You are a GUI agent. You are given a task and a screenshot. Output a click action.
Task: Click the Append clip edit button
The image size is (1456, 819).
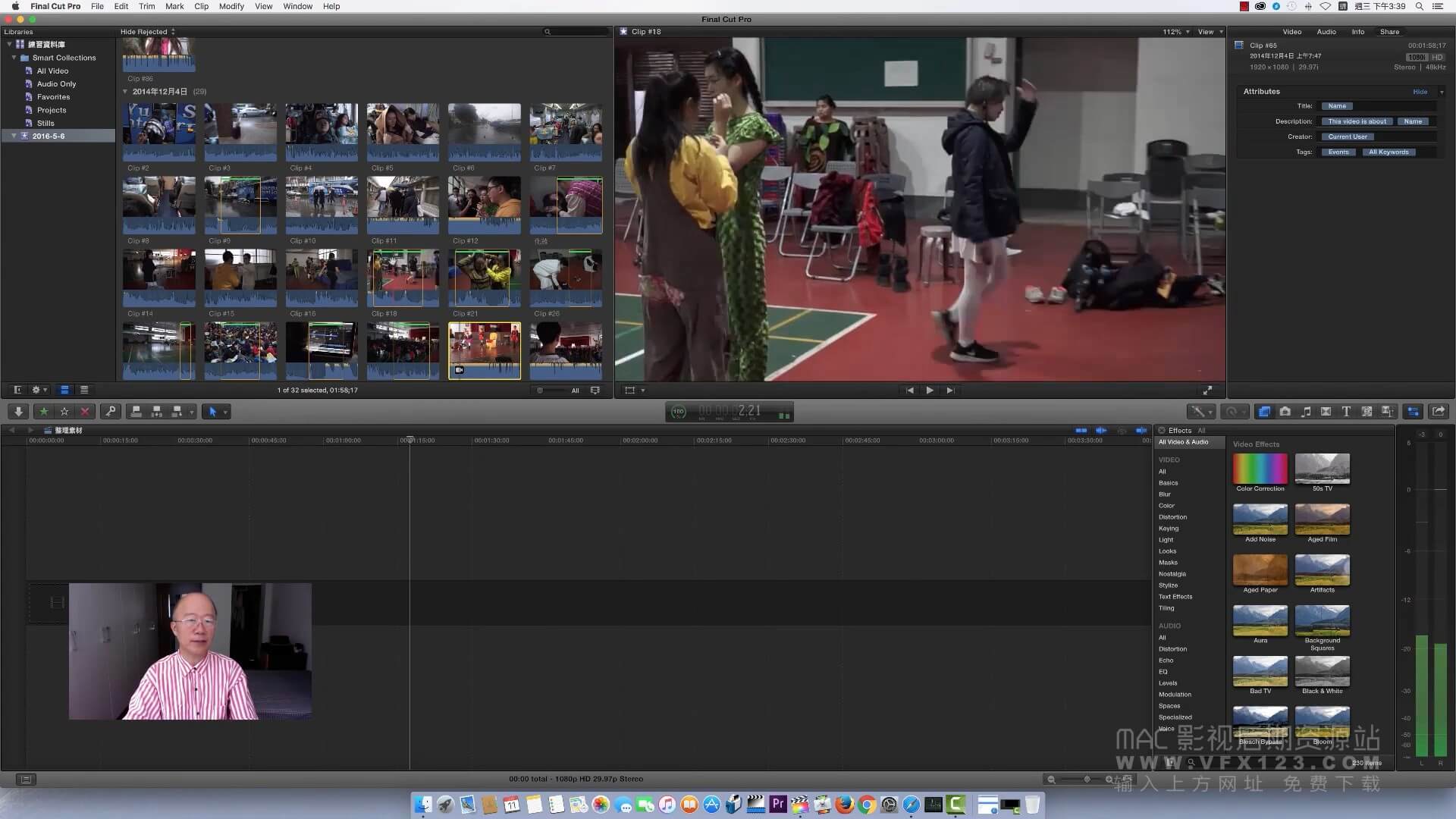(x=177, y=411)
